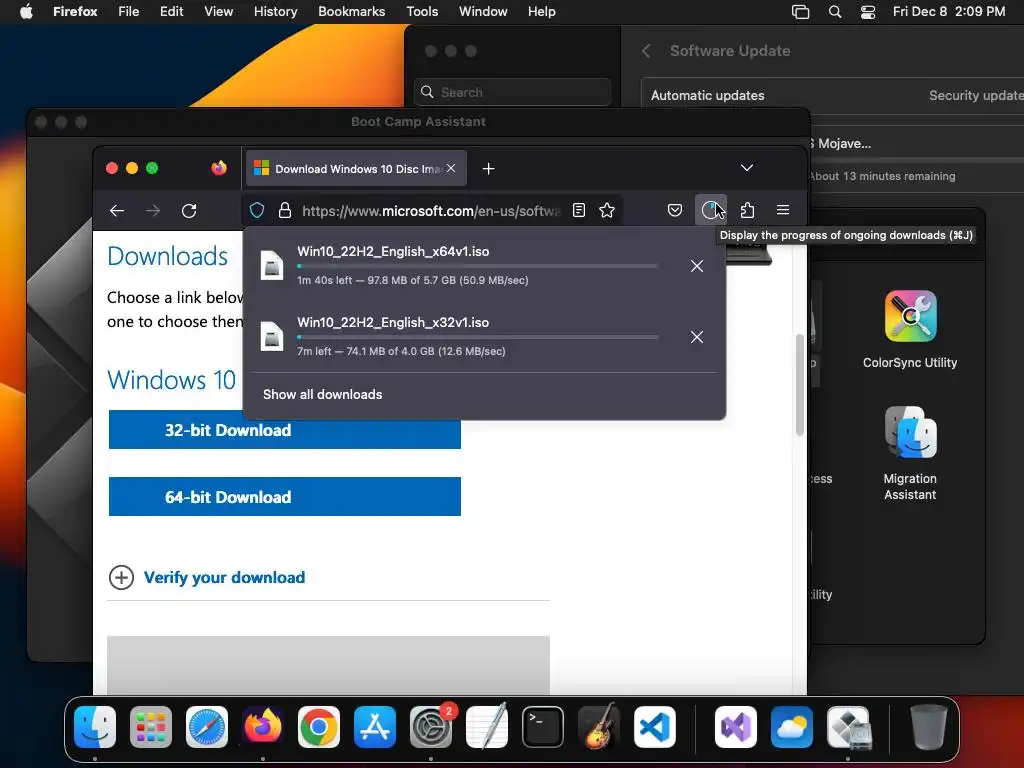Viewport: 1024px width, 768px height.
Task: Click the 64-bit Download button
Action: [285, 497]
